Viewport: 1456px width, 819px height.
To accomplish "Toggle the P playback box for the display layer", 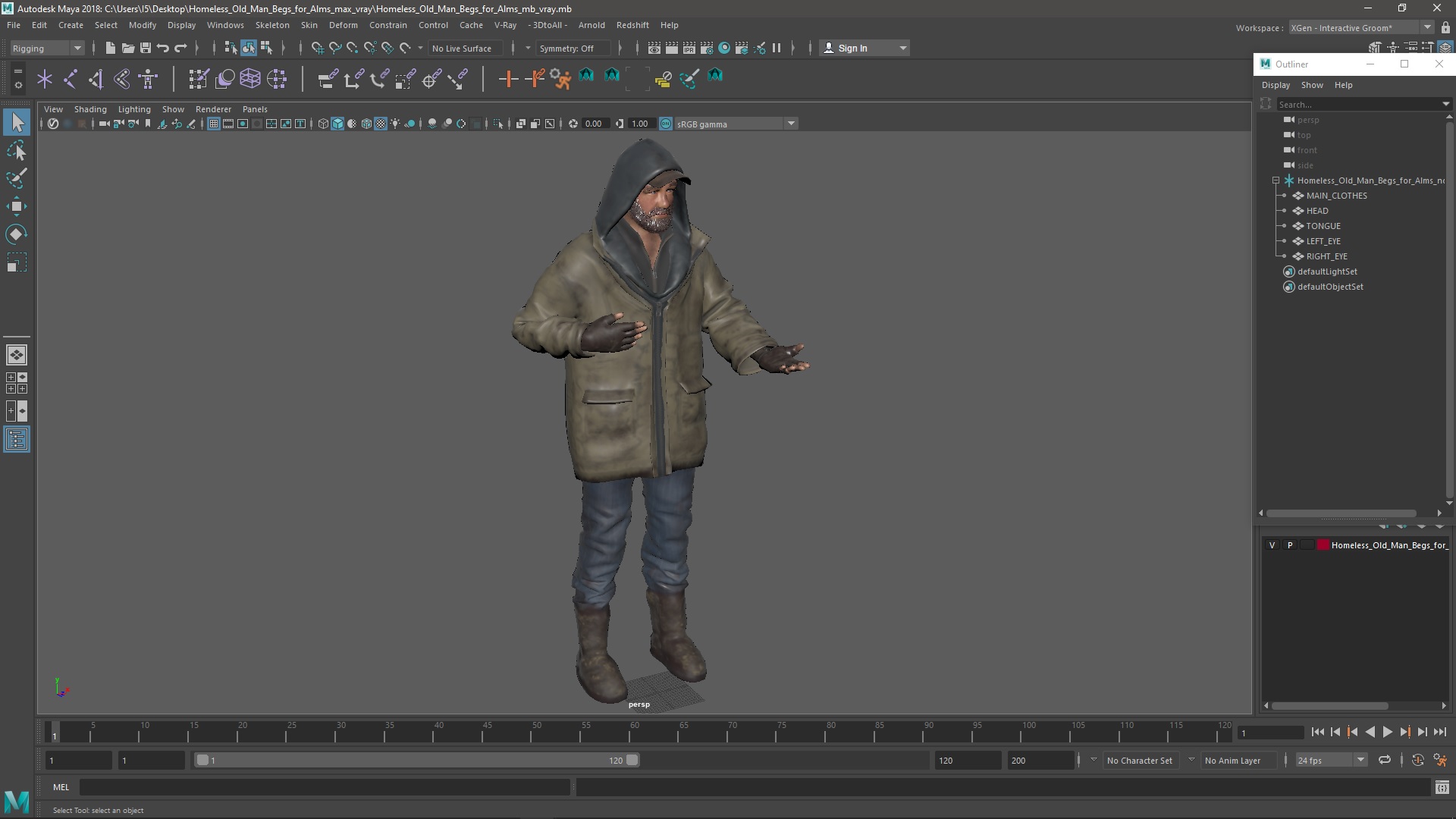I will pos(1290,545).
